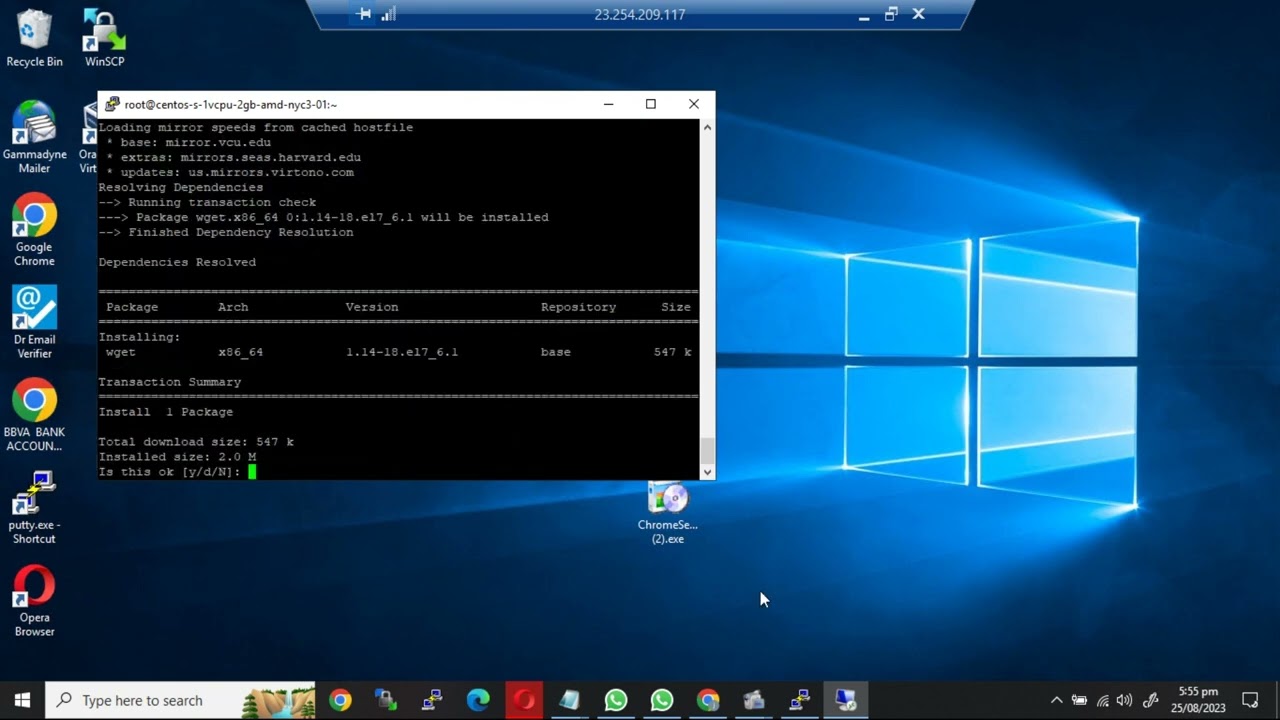The image size is (1280, 720).
Task: Click the battery tray icon
Action: point(1079,700)
